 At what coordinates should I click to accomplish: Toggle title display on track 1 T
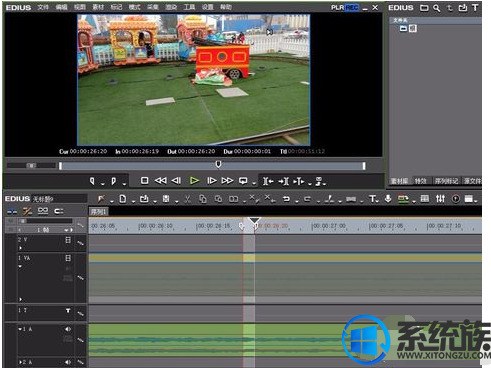pyautogui.click(x=68, y=310)
